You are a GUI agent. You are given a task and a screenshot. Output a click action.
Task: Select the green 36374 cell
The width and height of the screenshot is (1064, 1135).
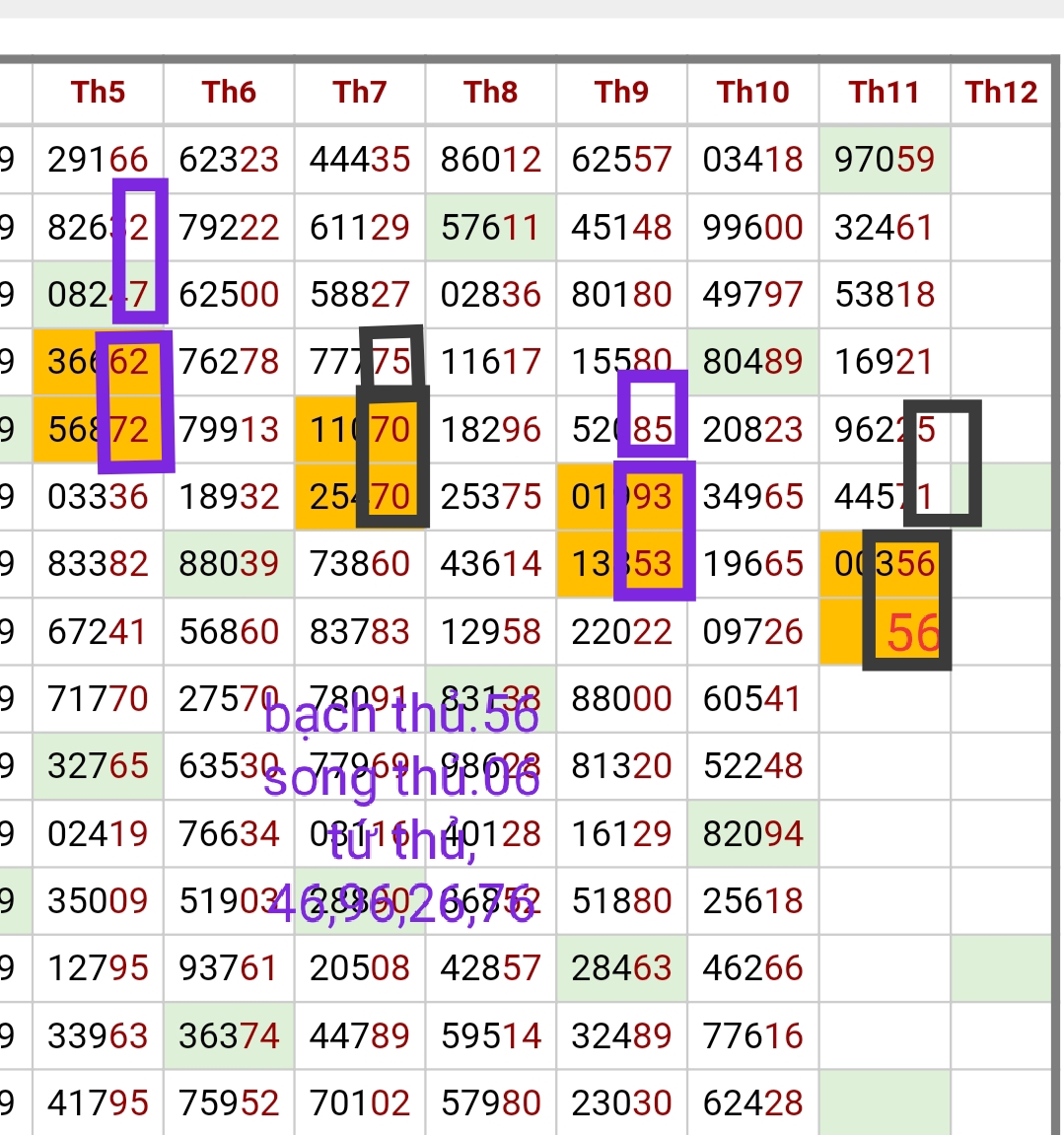[x=229, y=1035]
